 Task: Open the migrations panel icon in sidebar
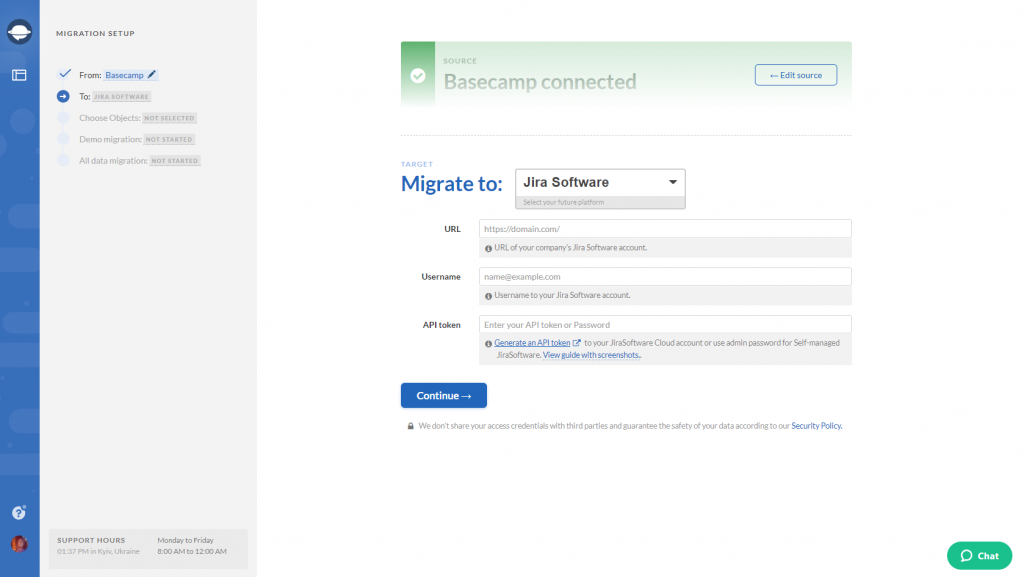19,73
